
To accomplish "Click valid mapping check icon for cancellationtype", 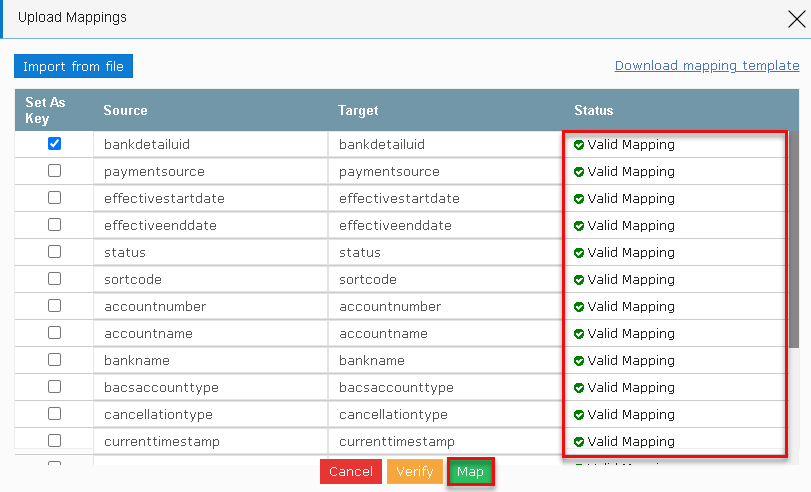I will [579, 415].
